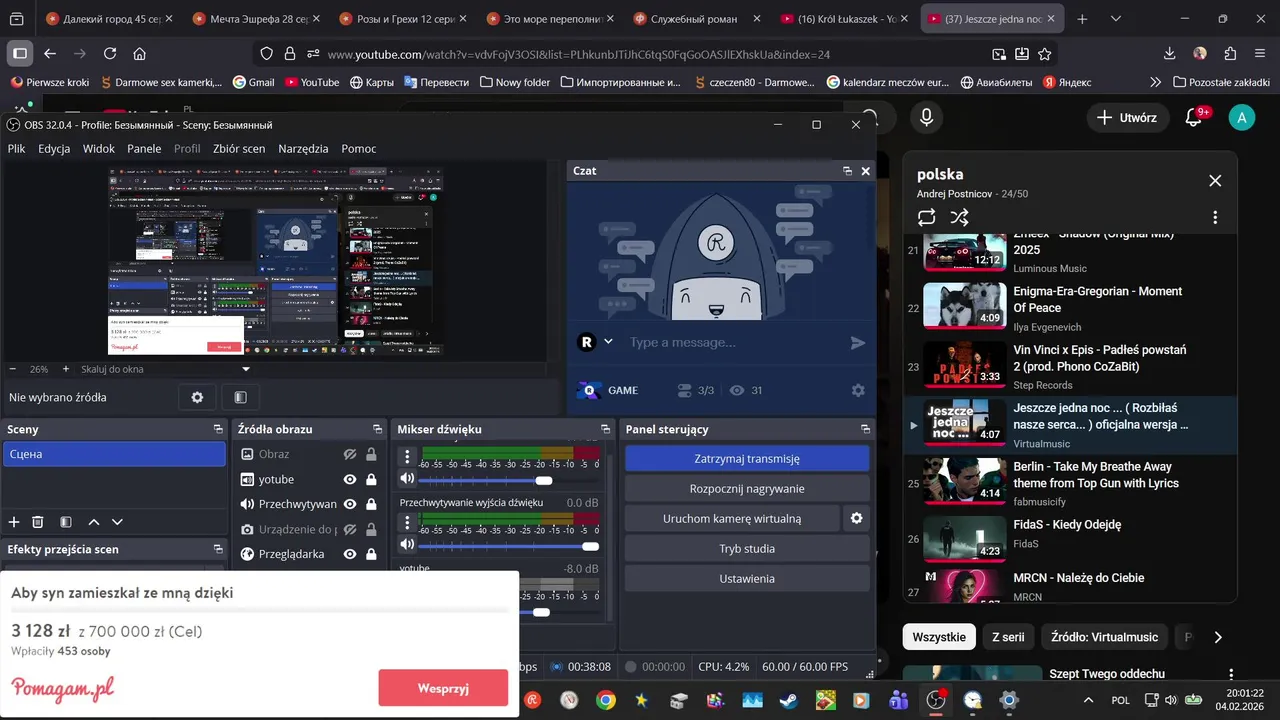Show hidden system tray icons chevron

pos(1089,700)
